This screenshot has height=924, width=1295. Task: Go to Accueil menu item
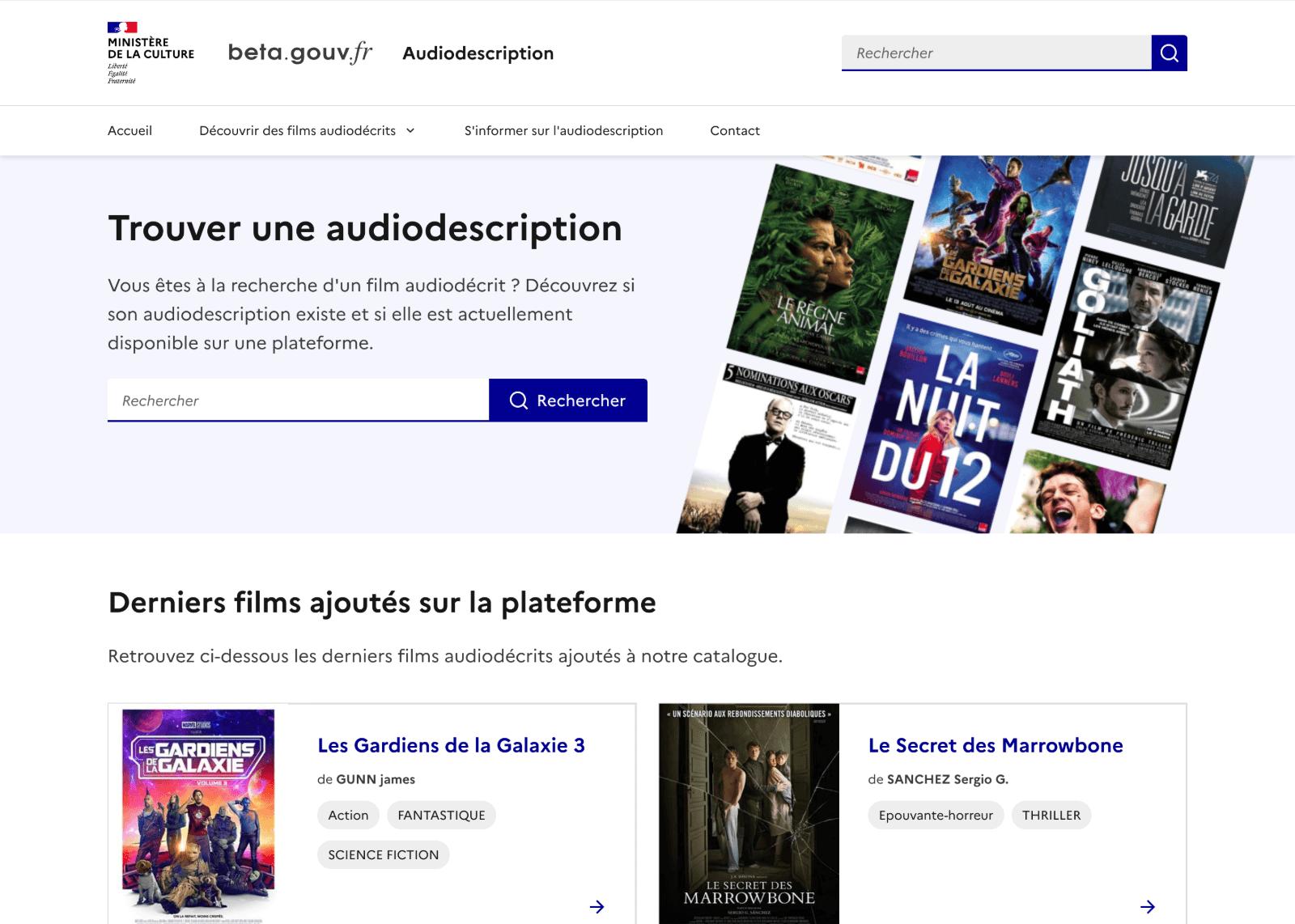(129, 130)
